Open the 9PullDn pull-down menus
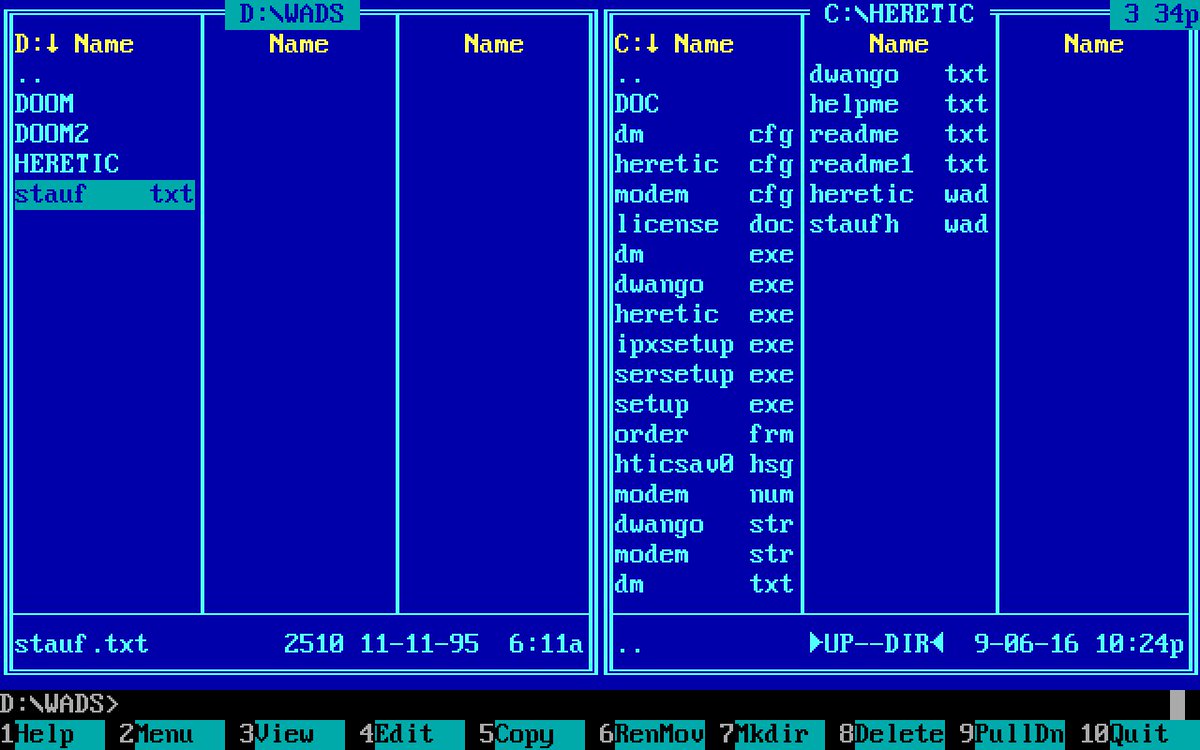The height and width of the screenshot is (750, 1200). point(1012,735)
